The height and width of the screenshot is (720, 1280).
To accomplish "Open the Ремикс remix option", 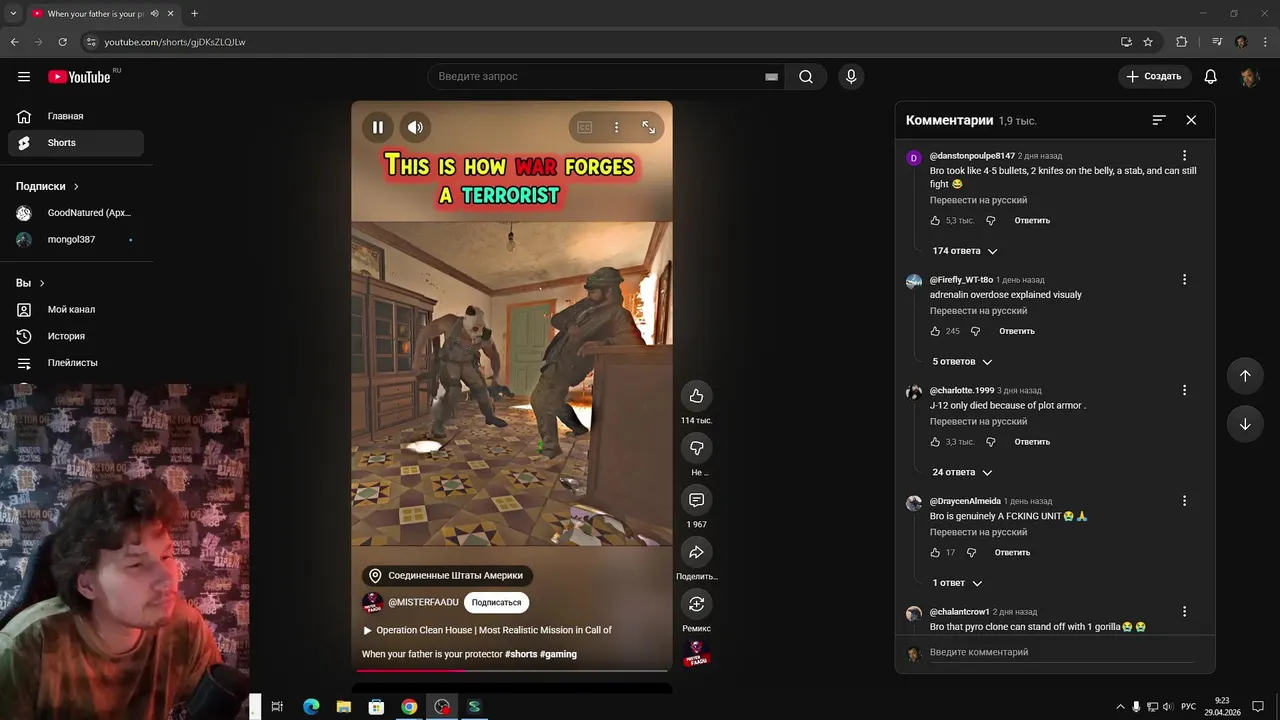I will [x=696, y=604].
